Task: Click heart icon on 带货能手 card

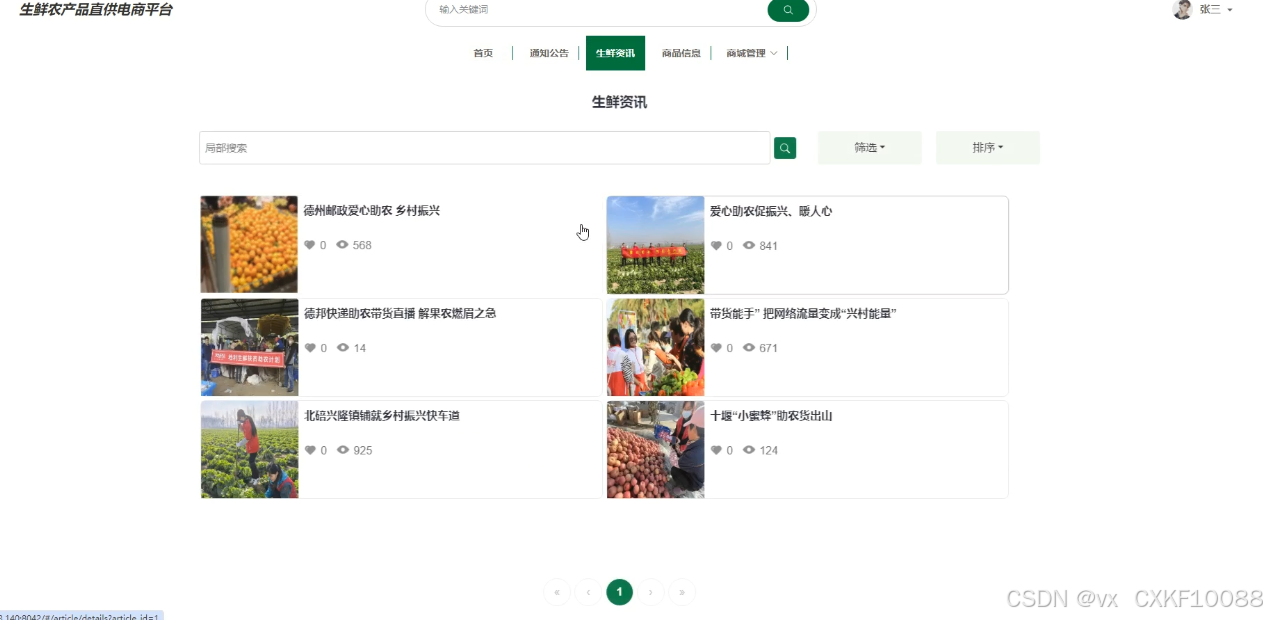Action: click(716, 348)
